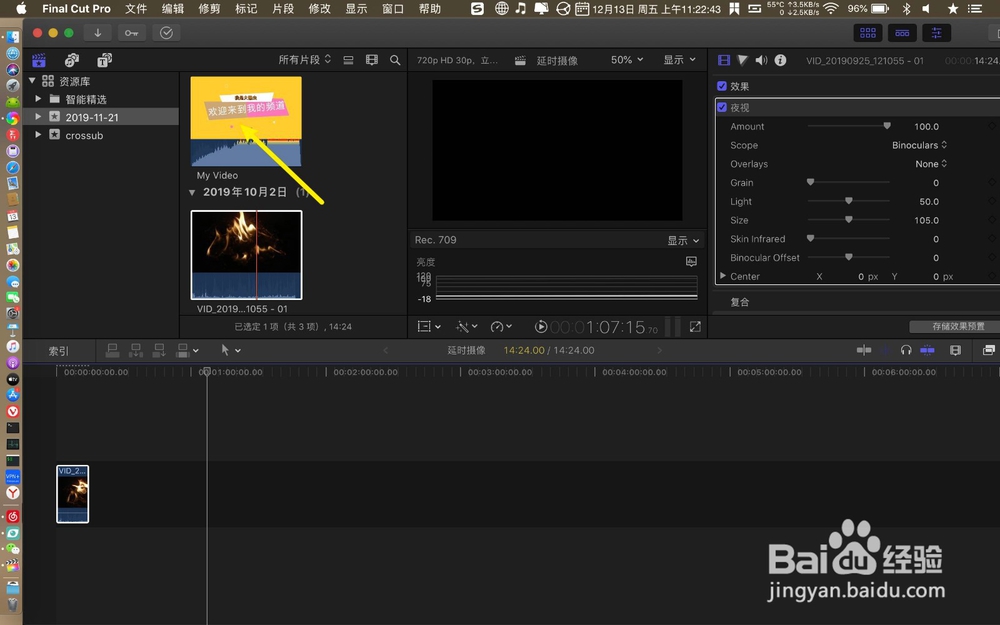
Task: Click the 索引 index button
Action: (x=59, y=351)
